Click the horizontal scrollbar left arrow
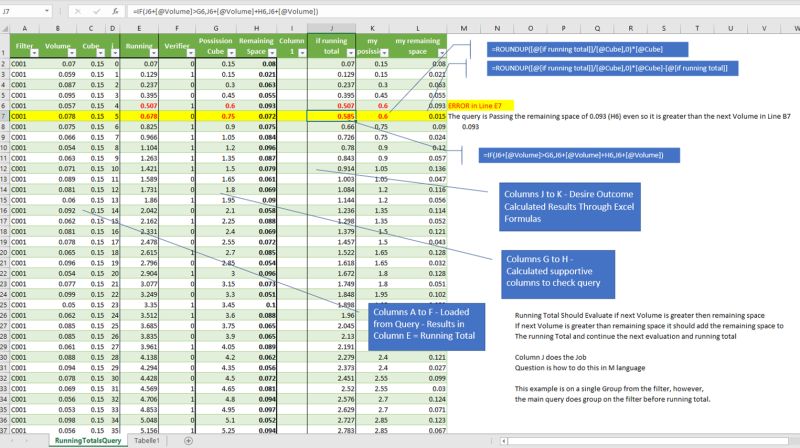Viewport: 800px width, 448px height. tap(504, 441)
